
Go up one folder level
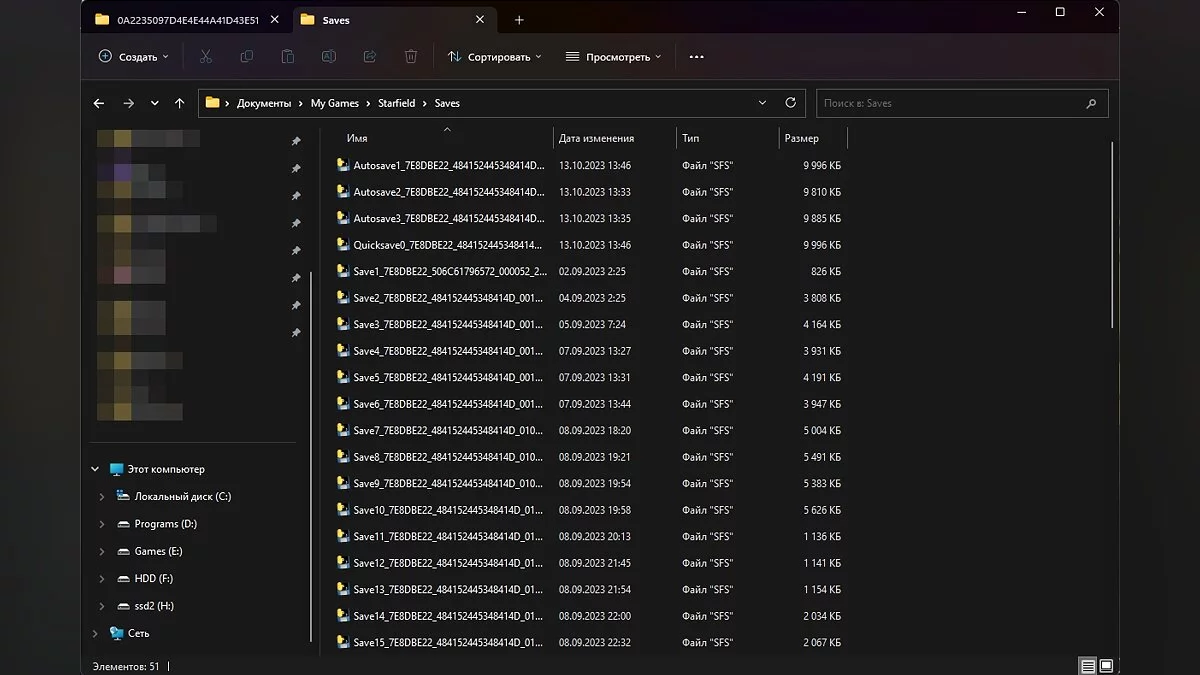coord(180,103)
